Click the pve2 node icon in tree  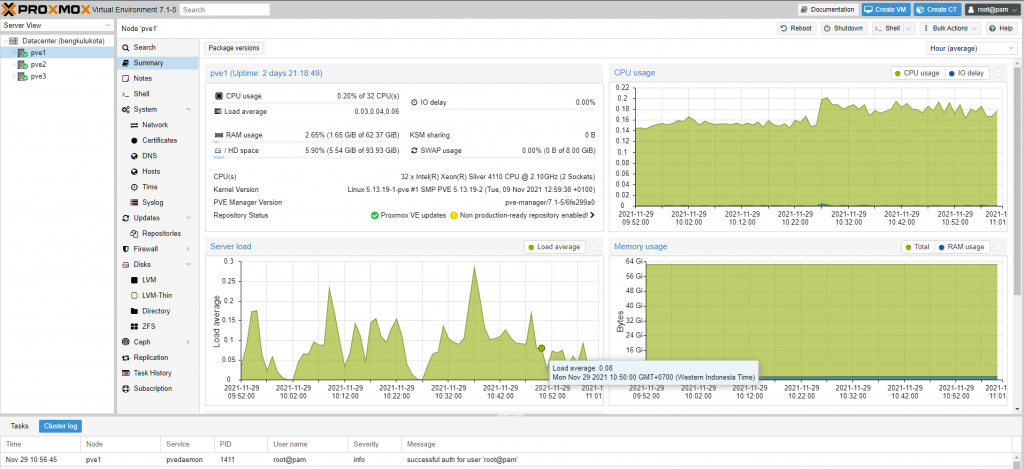pyautogui.click(x=22, y=65)
